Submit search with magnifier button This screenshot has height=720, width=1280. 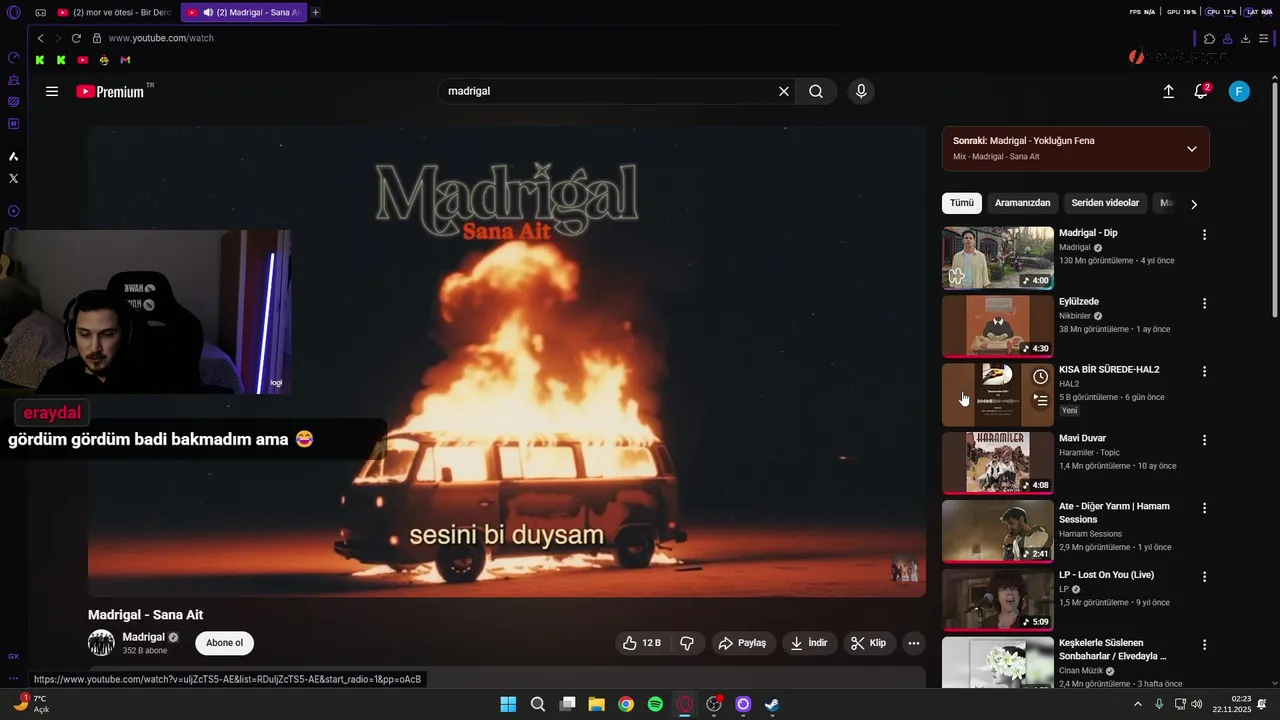(x=816, y=91)
